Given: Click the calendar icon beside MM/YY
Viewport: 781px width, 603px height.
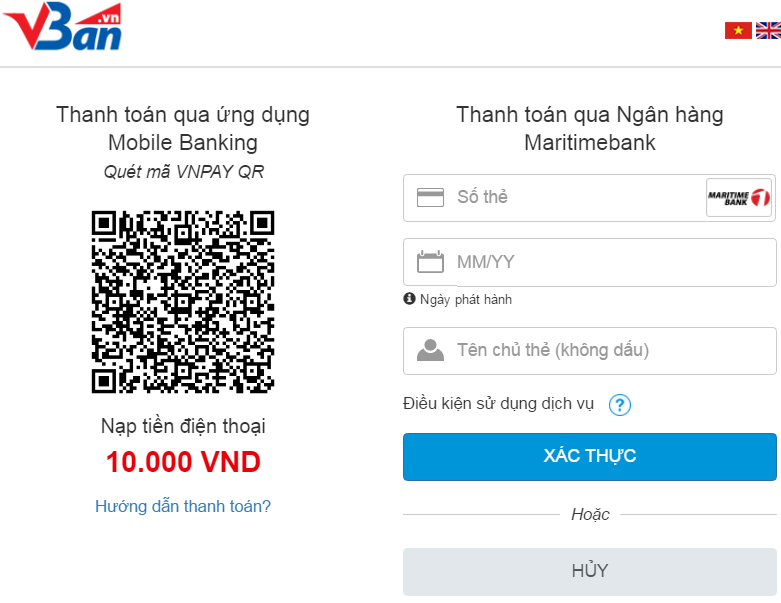Looking at the screenshot, I should [x=430, y=263].
